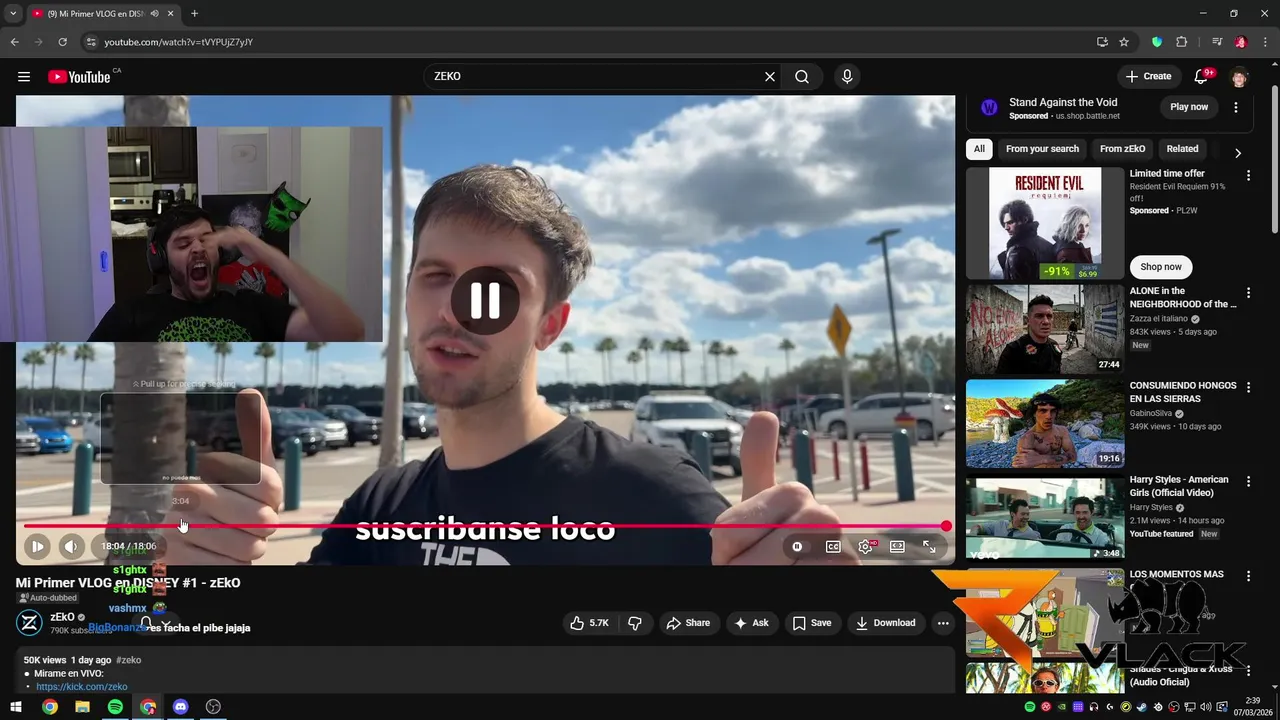Go to YouTube home via logo
The height and width of the screenshot is (720, 1280).
tap(79, 77)
